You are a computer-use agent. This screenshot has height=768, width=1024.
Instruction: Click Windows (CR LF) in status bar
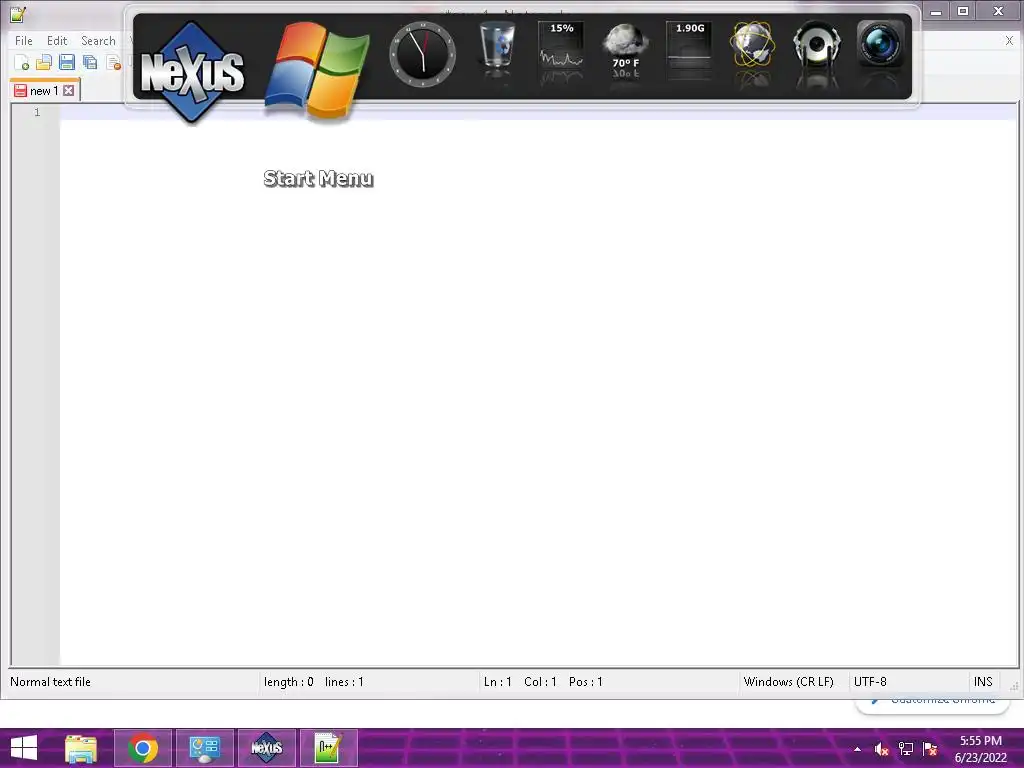point(788,682)
